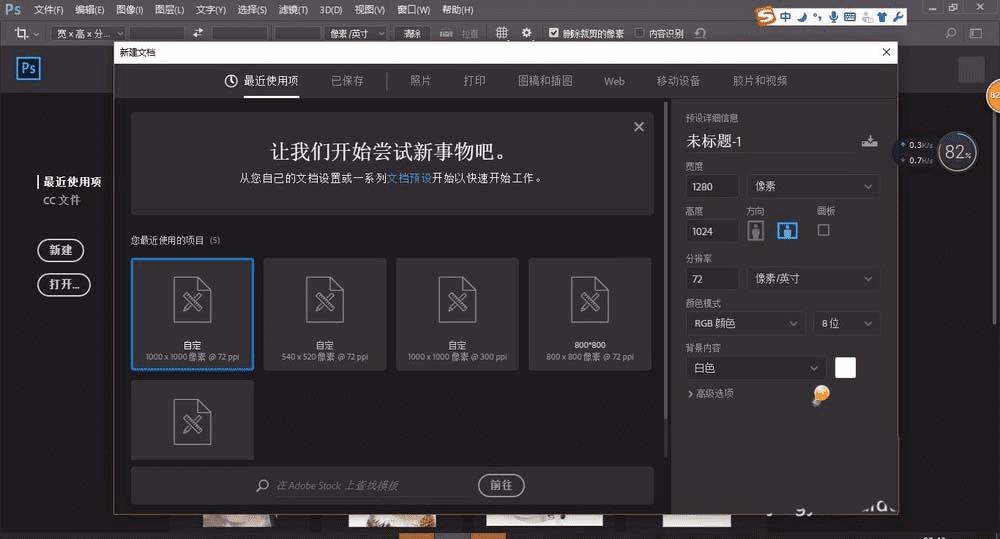Open Sogou soft keyboard icon
The width and height of the screenshot is (1000, 539).
(849, 17)
